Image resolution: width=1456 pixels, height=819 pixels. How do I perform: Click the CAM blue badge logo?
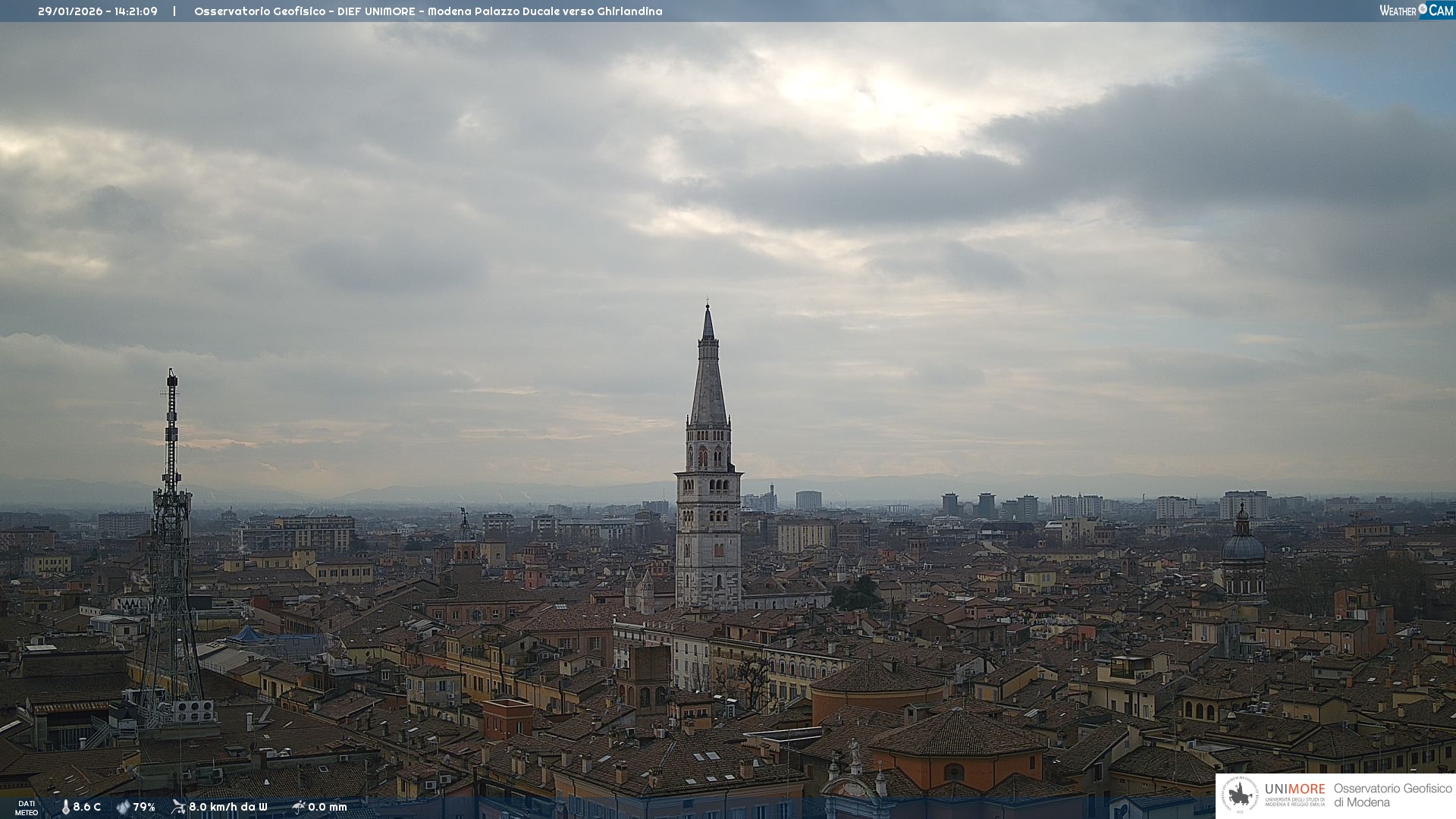(x=1441, y=11)
